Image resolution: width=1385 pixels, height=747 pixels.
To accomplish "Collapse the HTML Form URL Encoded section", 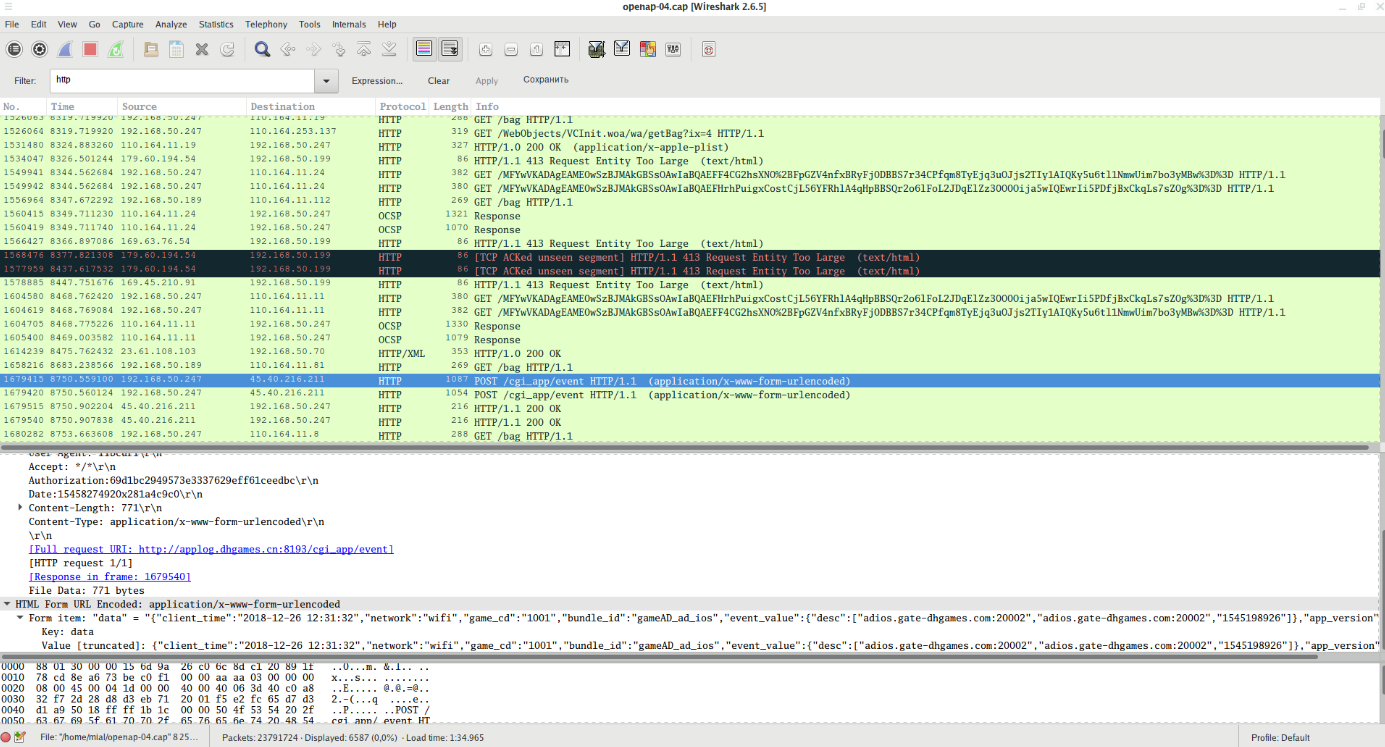I will pos(8,604).
